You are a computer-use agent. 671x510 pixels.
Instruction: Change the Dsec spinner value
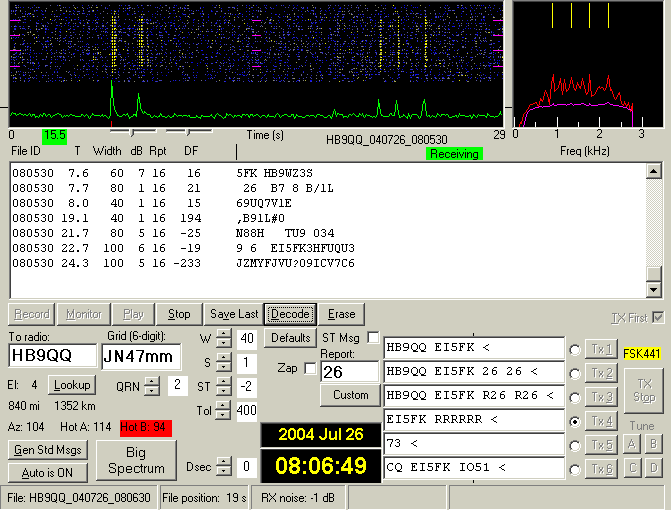click(224, 466)
